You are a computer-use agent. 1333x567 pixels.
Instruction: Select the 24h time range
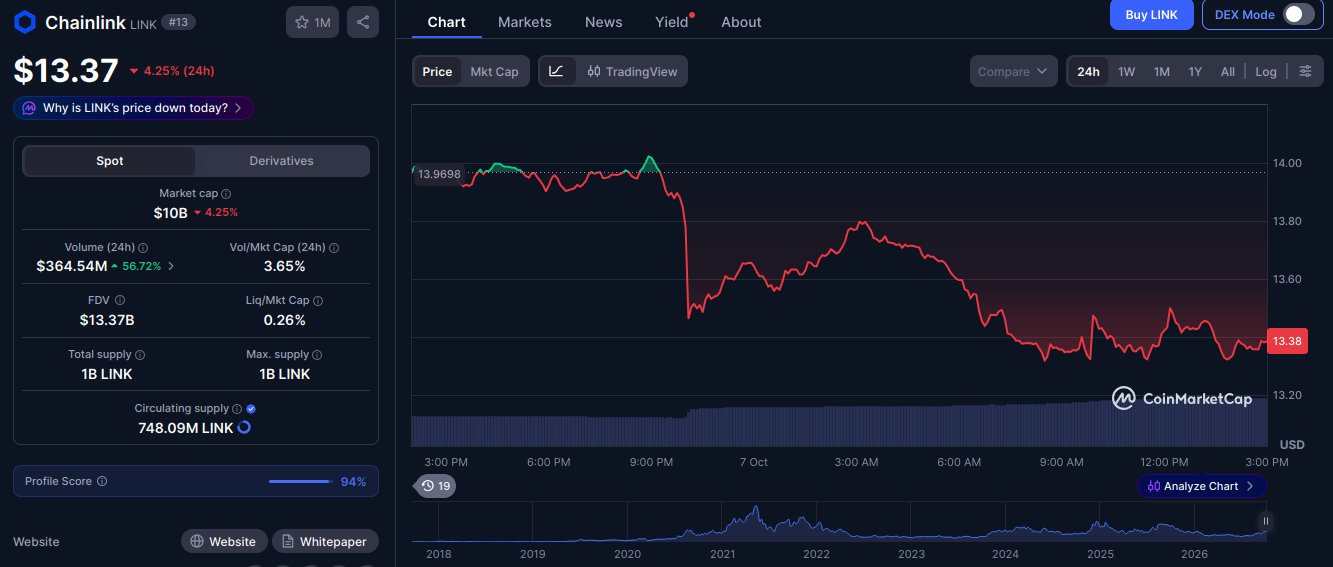click(1088, 71)
